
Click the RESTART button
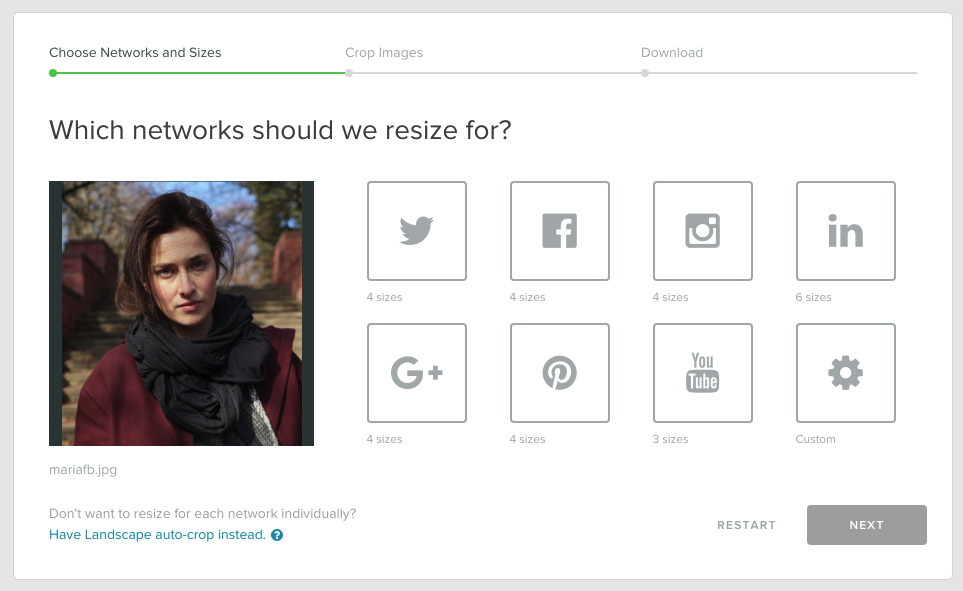[x=746, y=525]
